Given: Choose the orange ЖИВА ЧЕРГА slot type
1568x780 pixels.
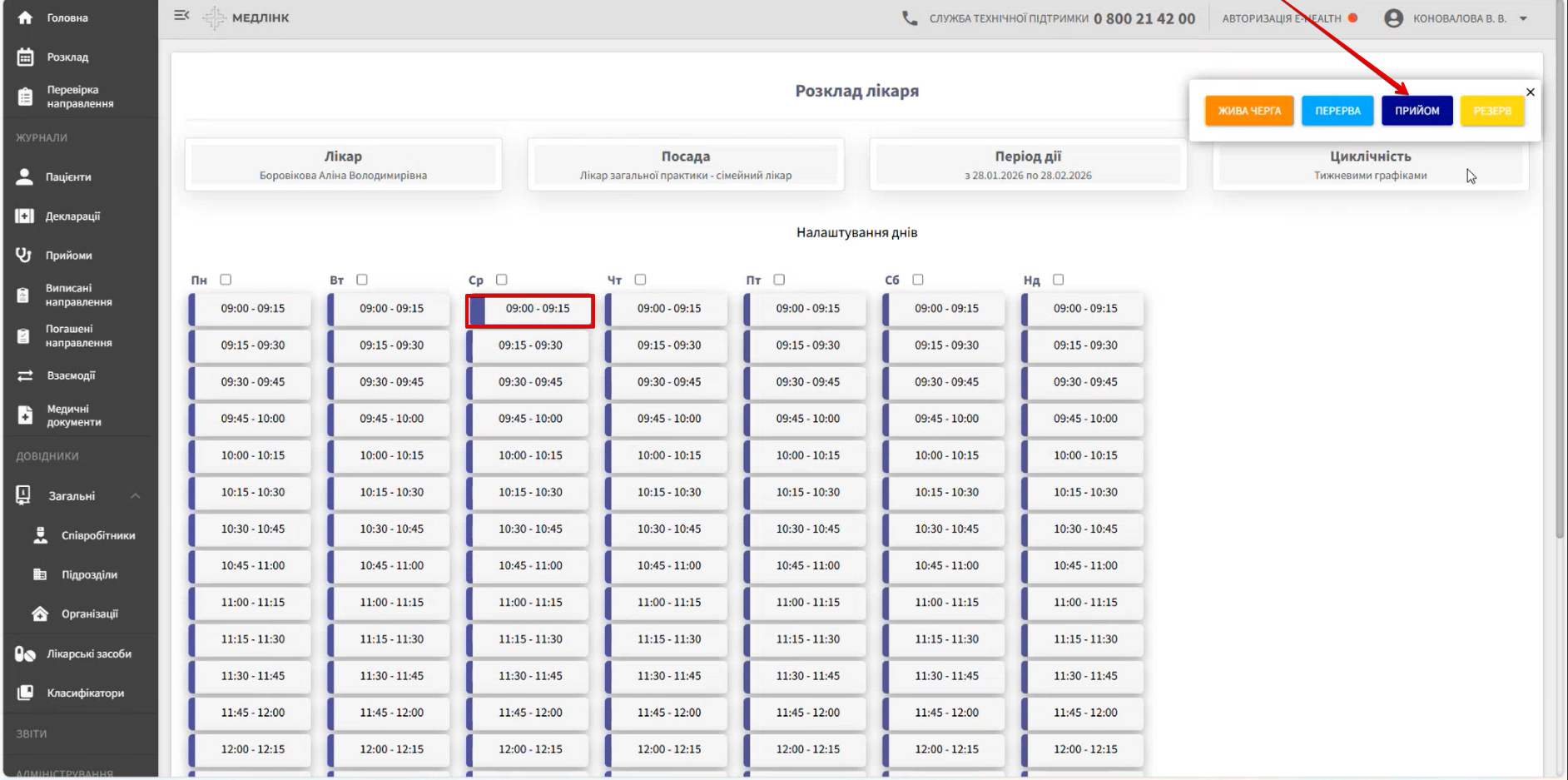Looking at the screenshot, I should point(1248,111).
